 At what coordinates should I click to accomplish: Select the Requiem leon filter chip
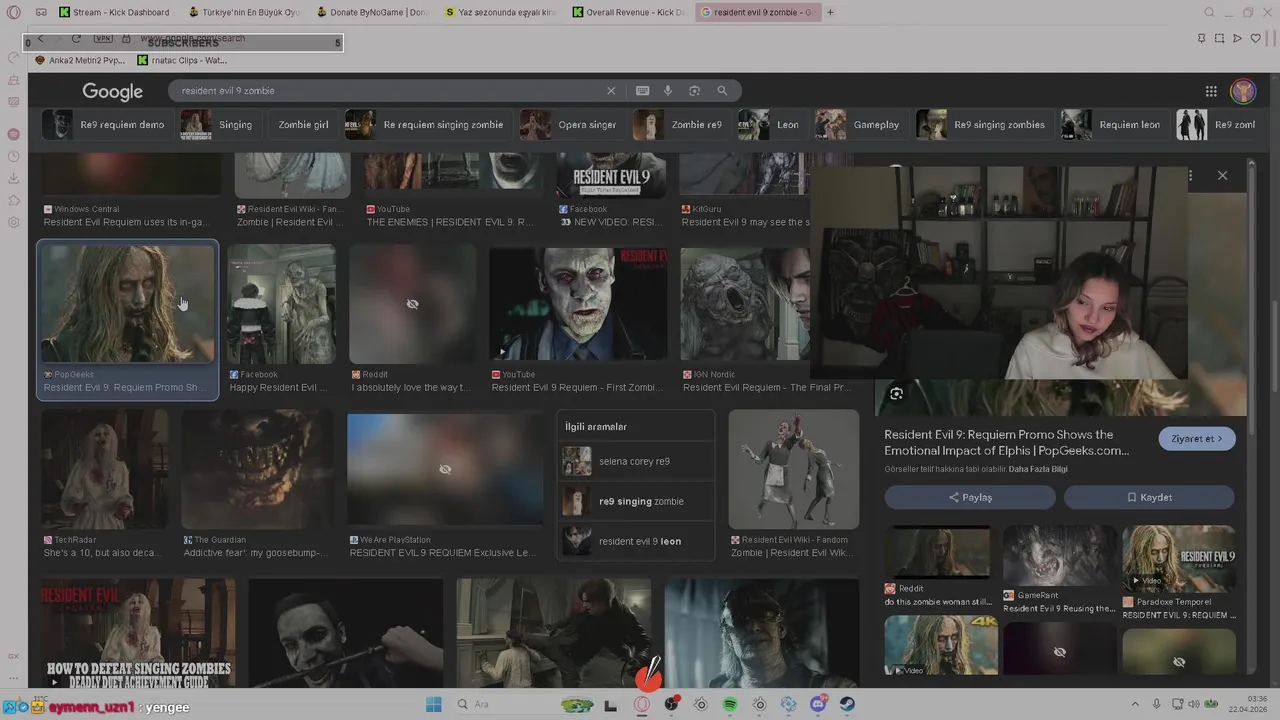[x=1113, y=125]
